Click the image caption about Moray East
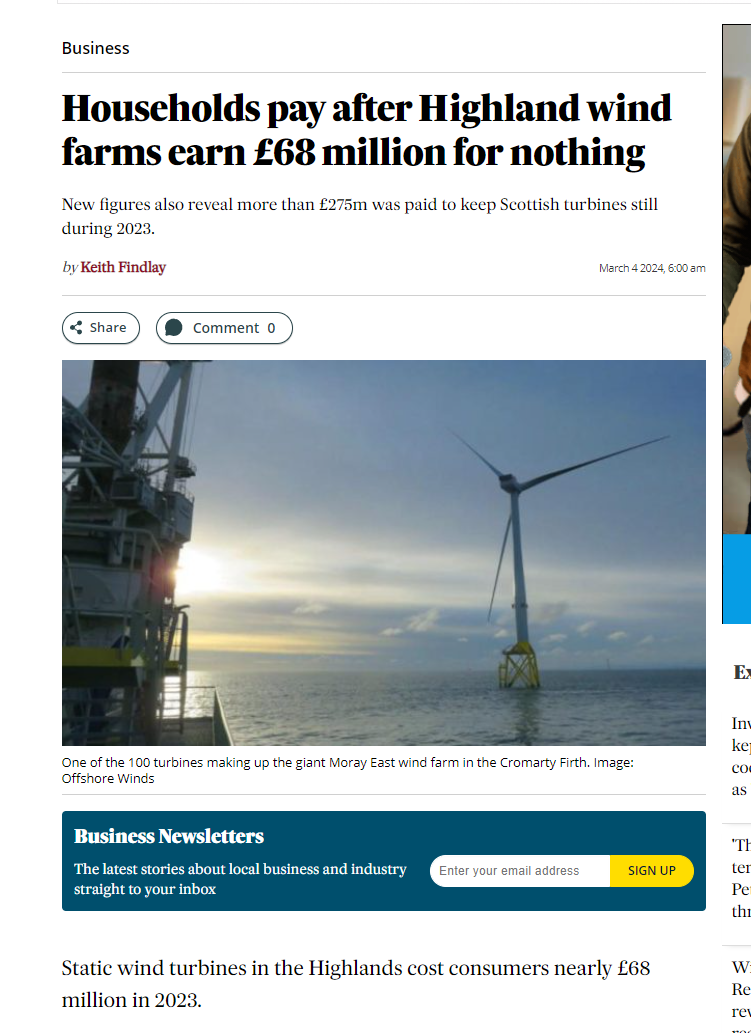The height and width of the screenshot is (1033, 751). 348,770
